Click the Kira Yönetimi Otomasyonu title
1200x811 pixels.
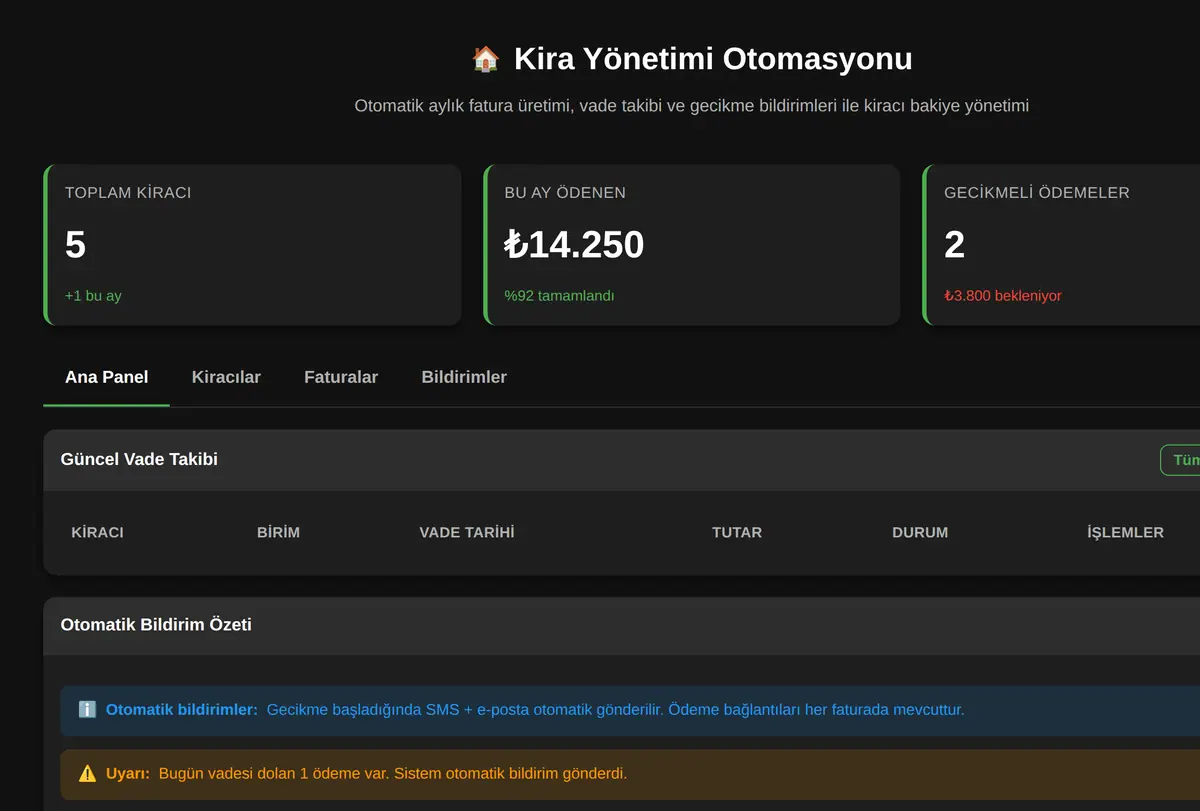[713, 59]
